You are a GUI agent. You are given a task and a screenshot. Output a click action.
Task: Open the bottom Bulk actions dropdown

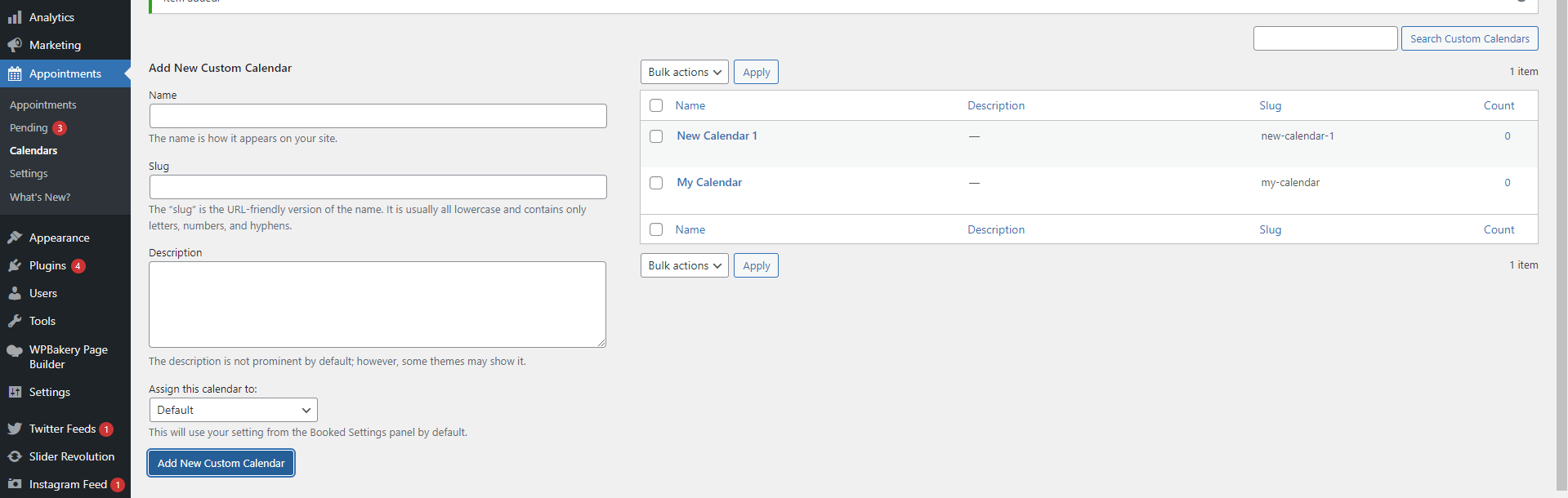pyautogui.click(x=684, y=265)
